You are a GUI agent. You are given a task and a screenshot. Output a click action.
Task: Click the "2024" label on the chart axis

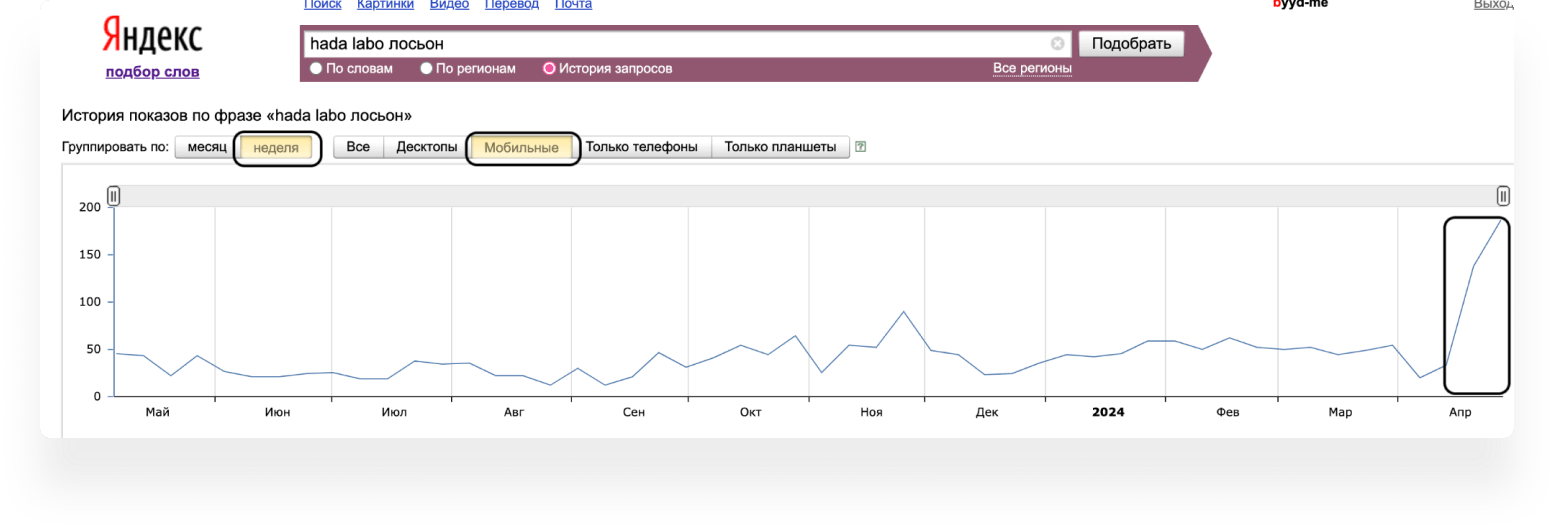click(x=1108, y=412)
